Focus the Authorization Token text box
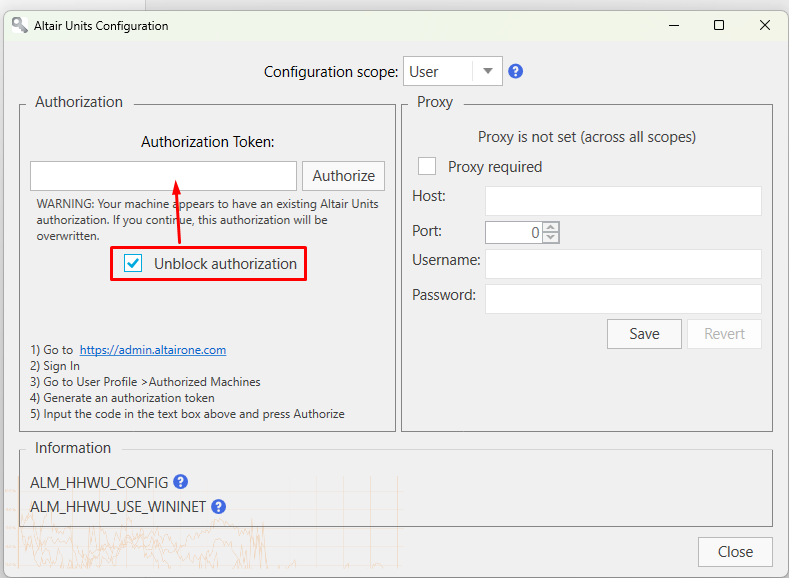 coord(164,176)
